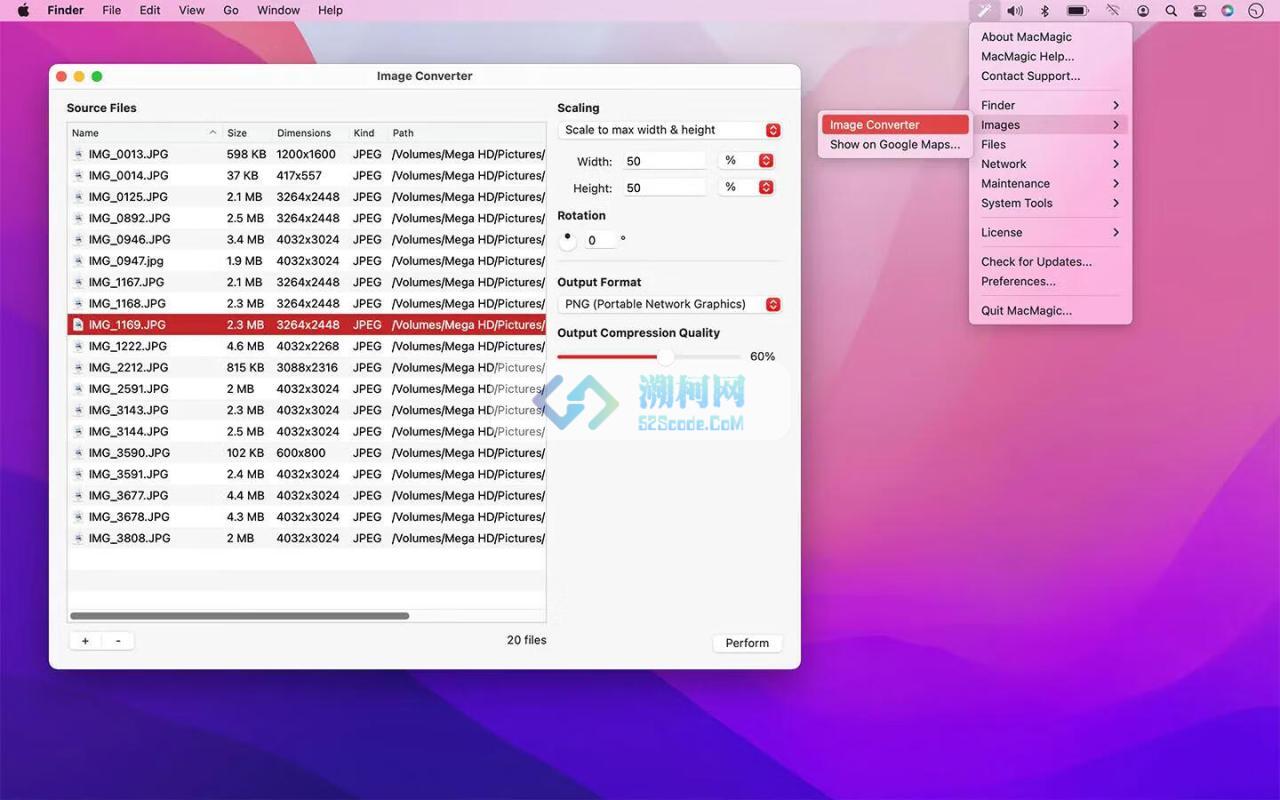The image size is (1280, 800).
Task: Sort by the Dimensions column header
Action: 311,133
